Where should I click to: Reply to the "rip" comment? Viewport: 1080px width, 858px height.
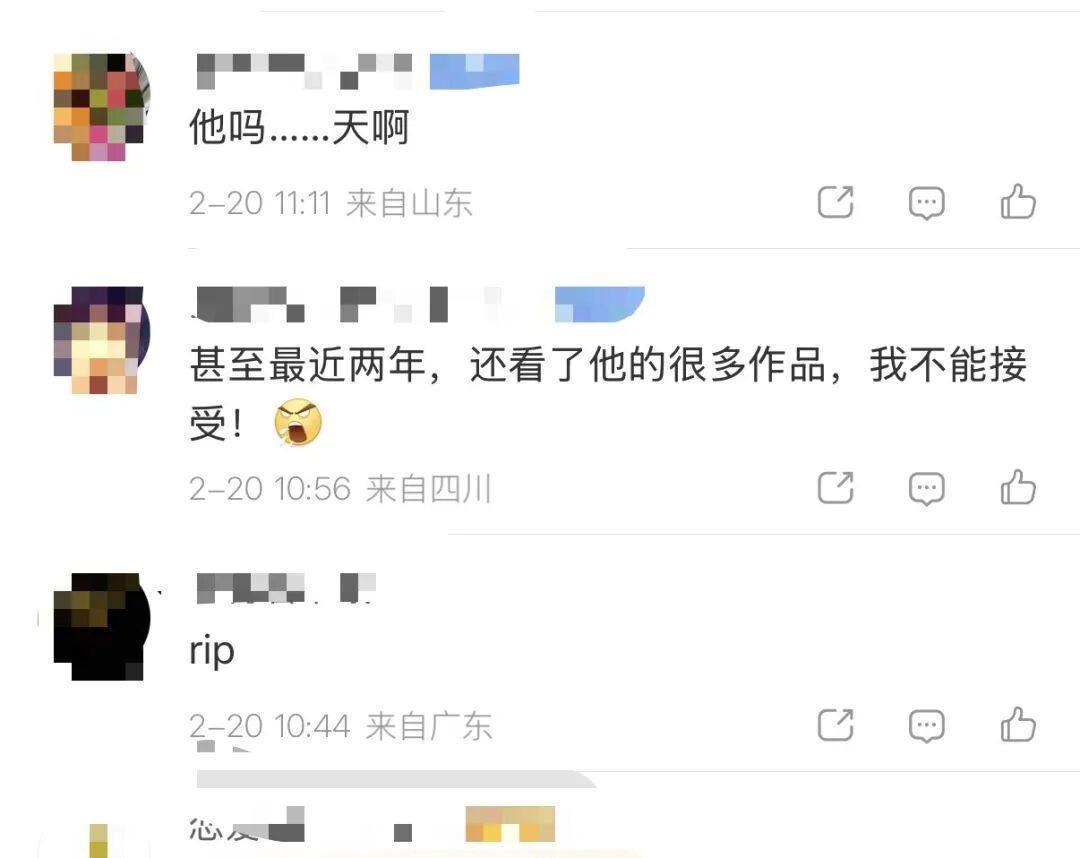click(x=926, y=726)
